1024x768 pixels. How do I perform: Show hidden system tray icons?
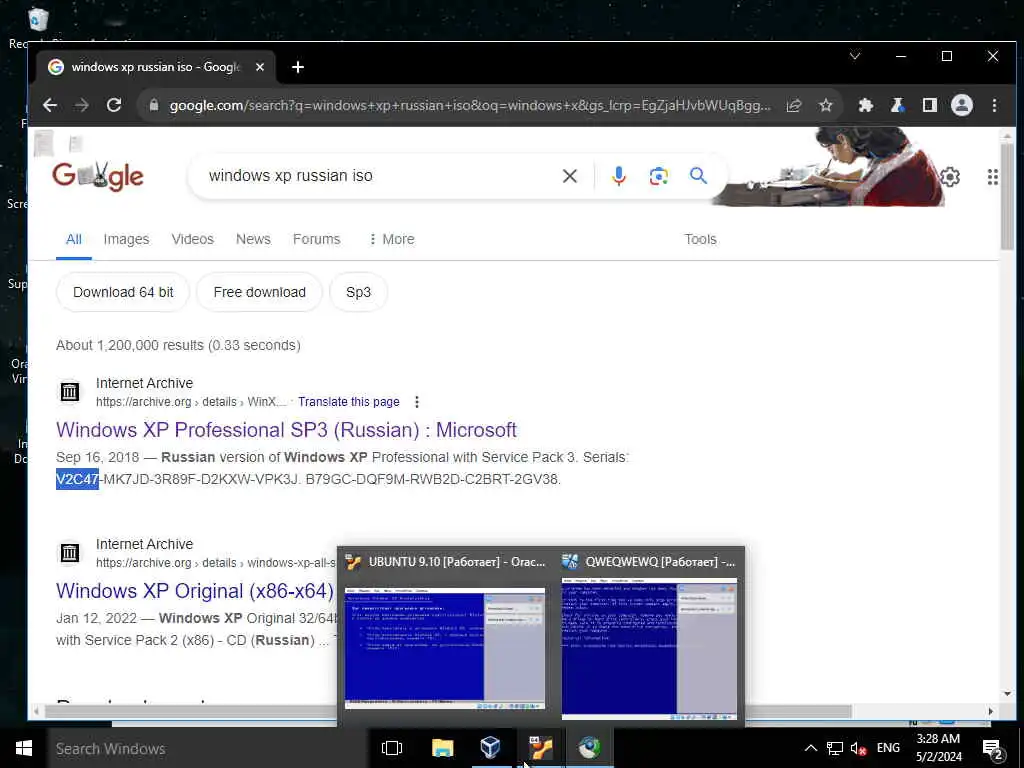tap(810, 748)
